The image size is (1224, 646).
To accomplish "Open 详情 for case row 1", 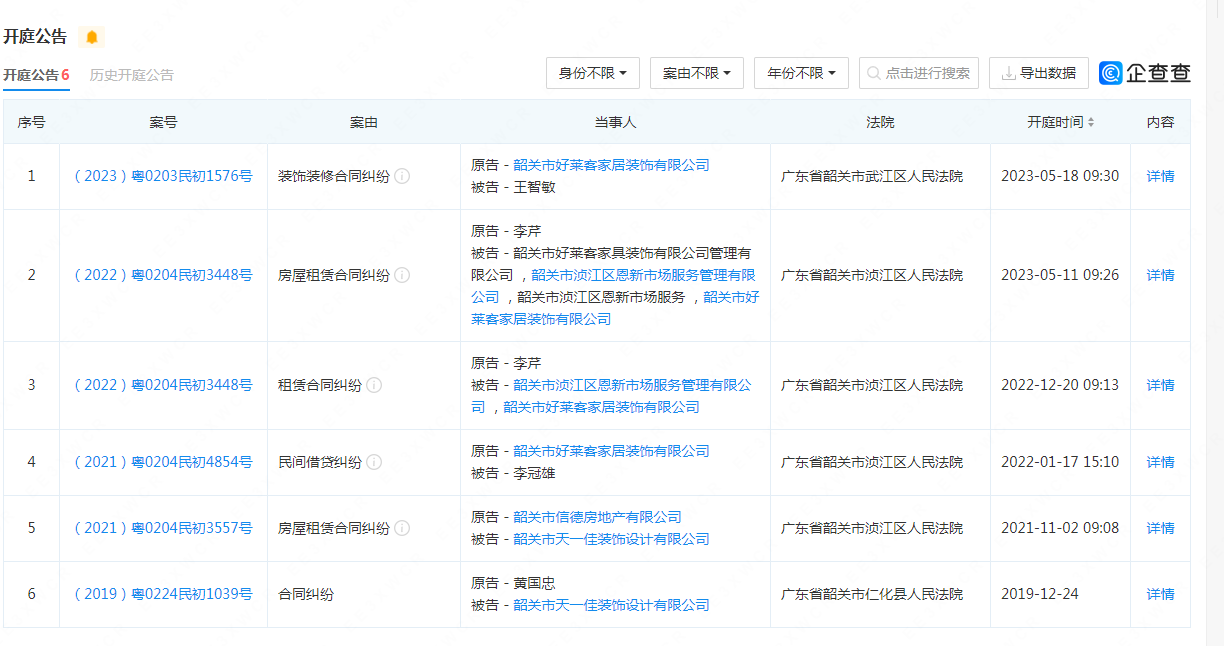I will (x=1160, y=176).
